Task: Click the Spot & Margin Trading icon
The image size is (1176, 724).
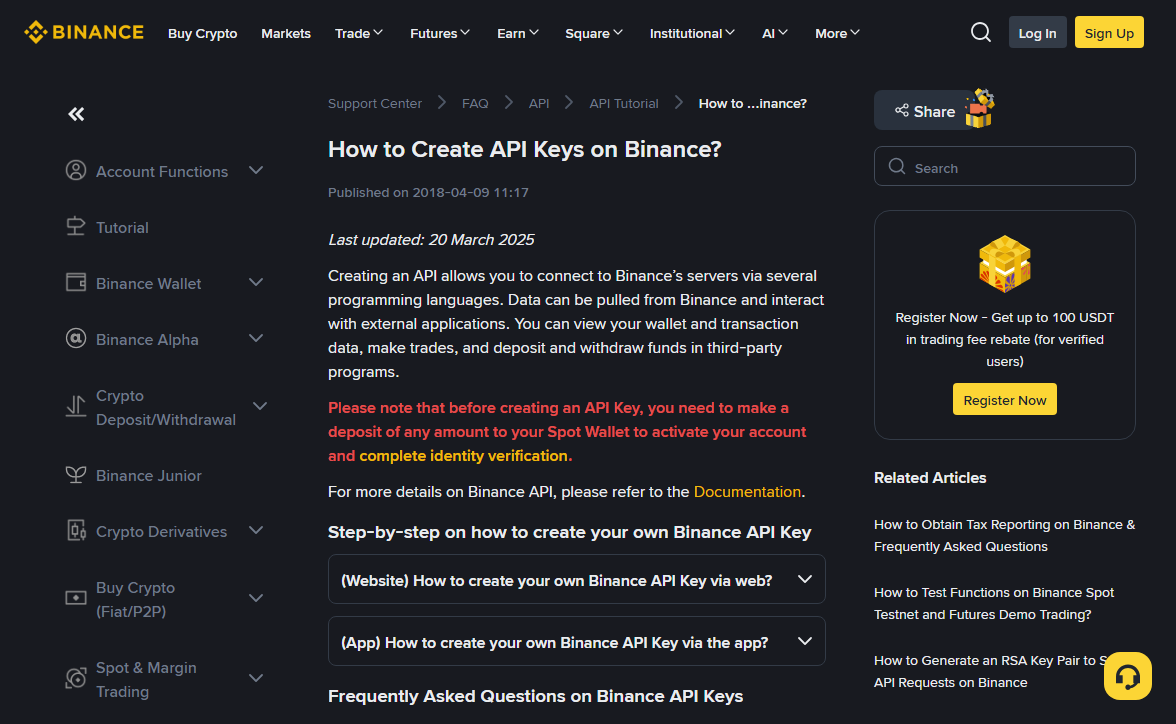Action: point(76,678)
